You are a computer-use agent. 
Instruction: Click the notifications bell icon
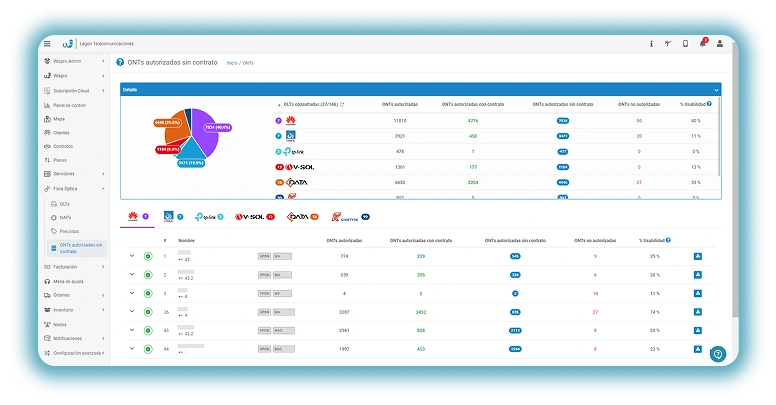(x=703, y=43)
